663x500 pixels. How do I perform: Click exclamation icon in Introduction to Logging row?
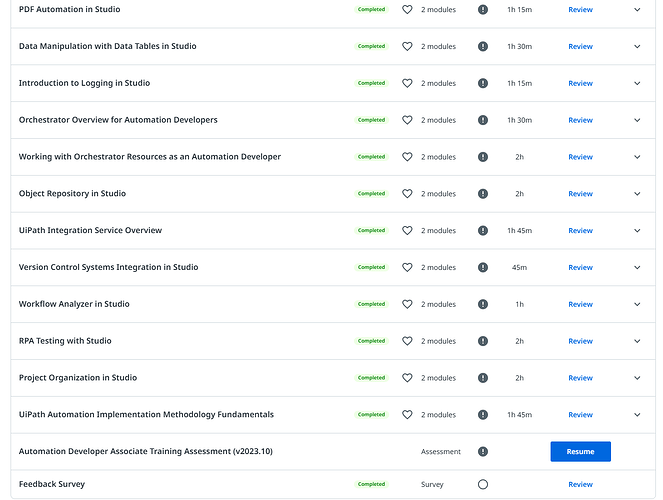[482, 83]
